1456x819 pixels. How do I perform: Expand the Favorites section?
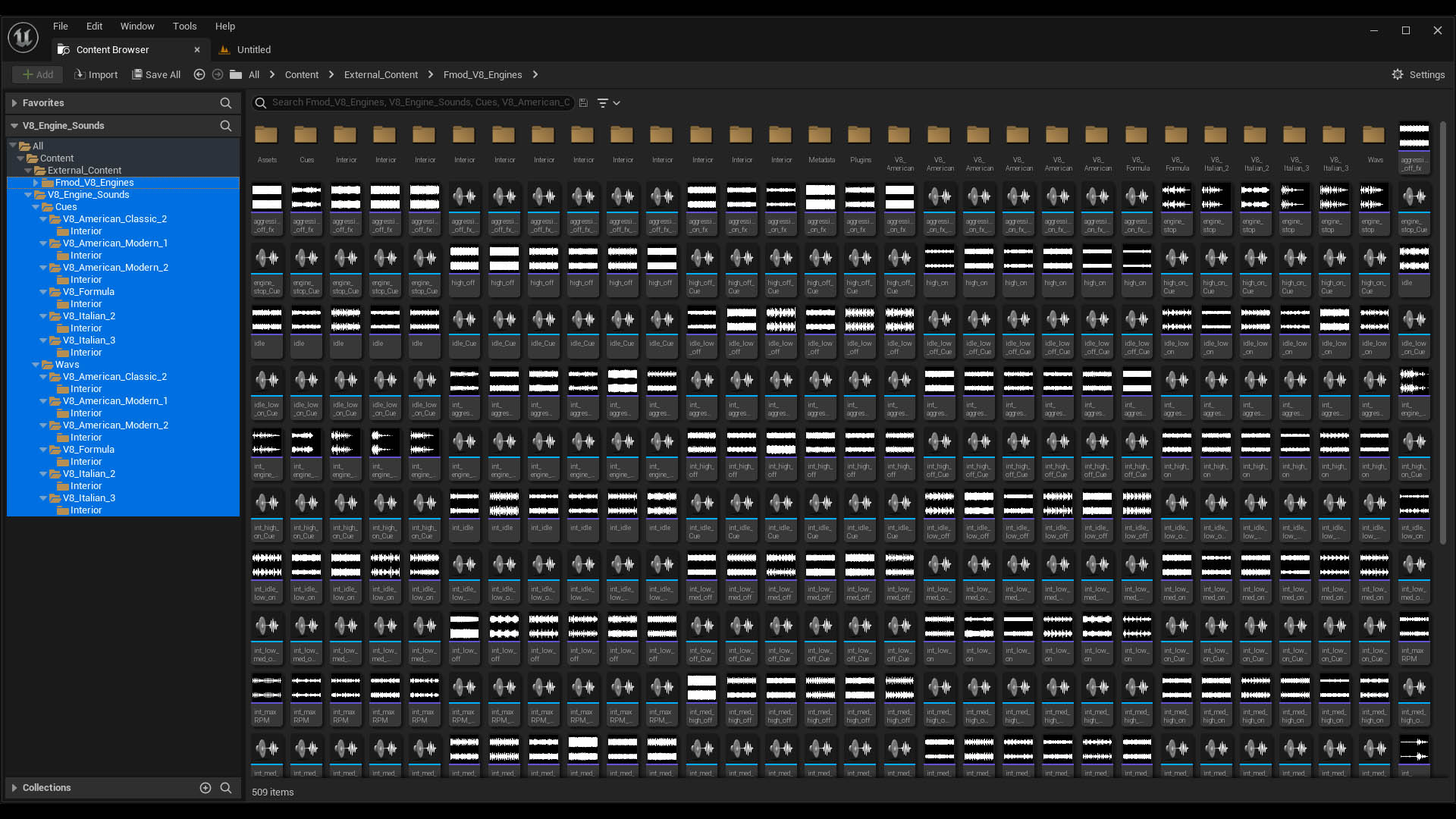[14, 103]
